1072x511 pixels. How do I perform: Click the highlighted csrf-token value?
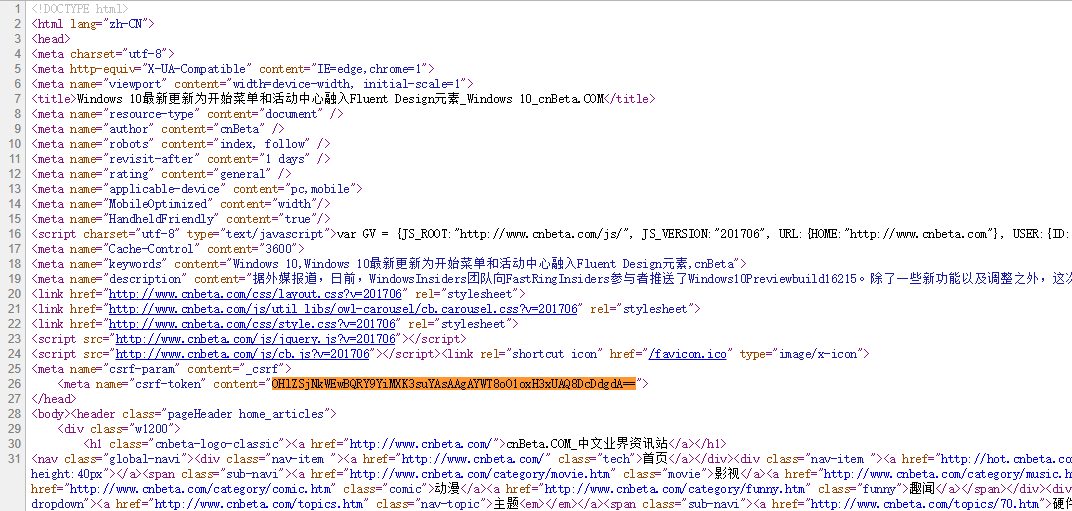pos(453,384)
